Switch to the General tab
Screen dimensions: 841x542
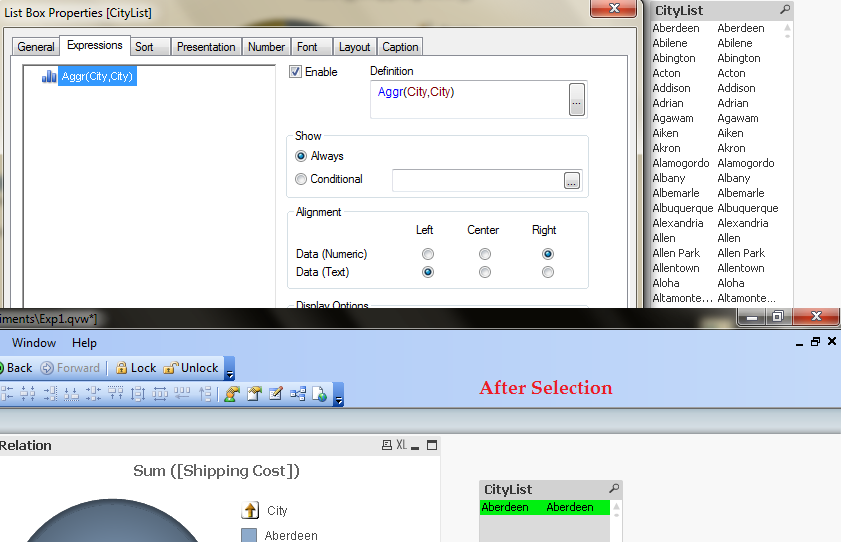(x=35, y=47)
